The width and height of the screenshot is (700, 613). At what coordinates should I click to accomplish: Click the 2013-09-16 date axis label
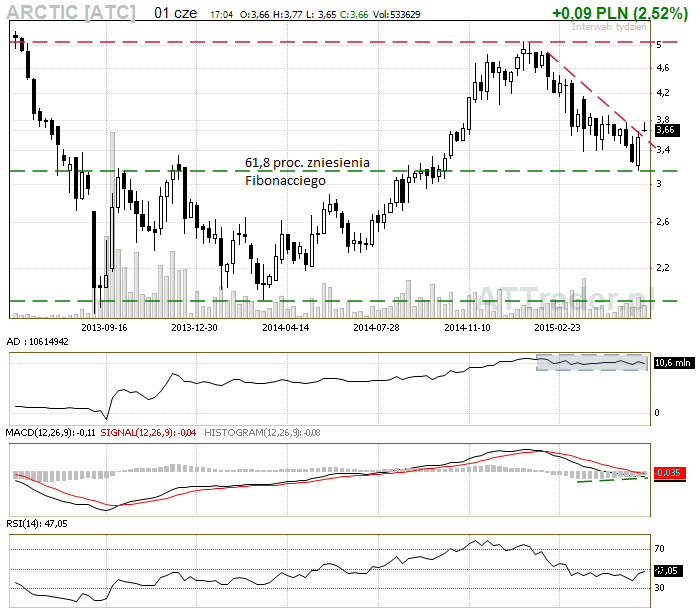(x=104, y=328)
